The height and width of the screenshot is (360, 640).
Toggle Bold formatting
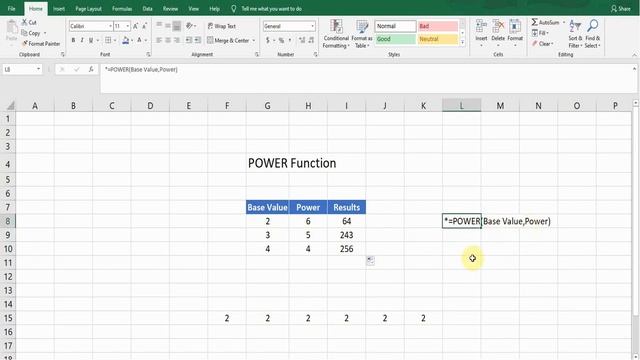pyautogui.click(x=73, y=40)
